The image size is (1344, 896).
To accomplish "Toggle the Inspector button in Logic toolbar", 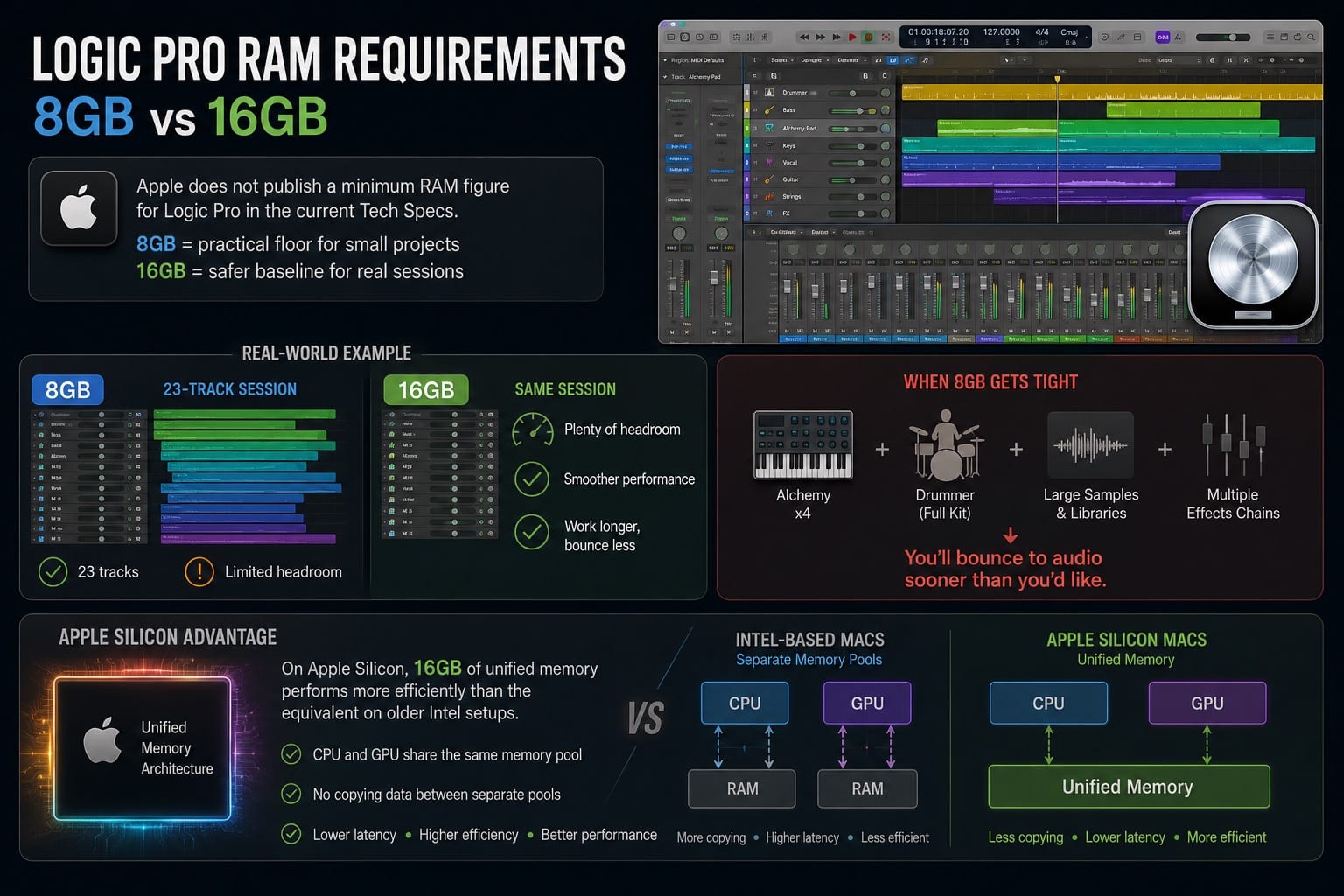I will (685, 37).
